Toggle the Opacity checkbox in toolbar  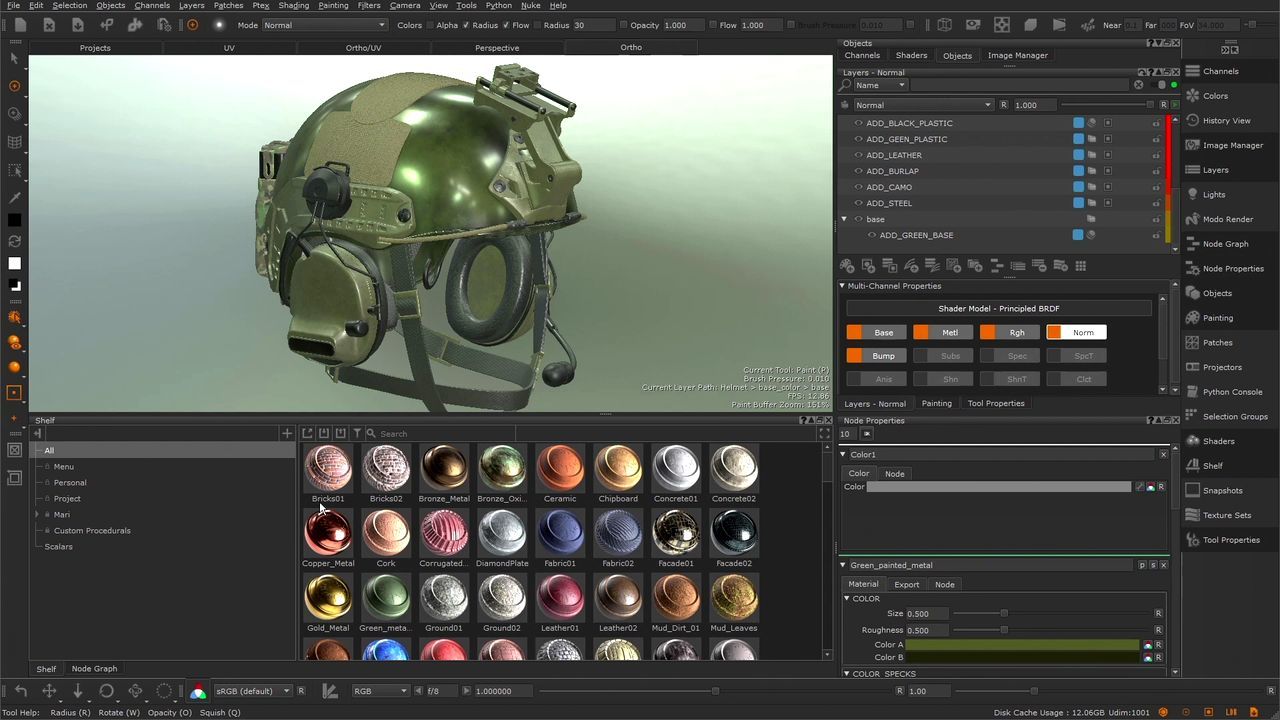coord(624,25)
